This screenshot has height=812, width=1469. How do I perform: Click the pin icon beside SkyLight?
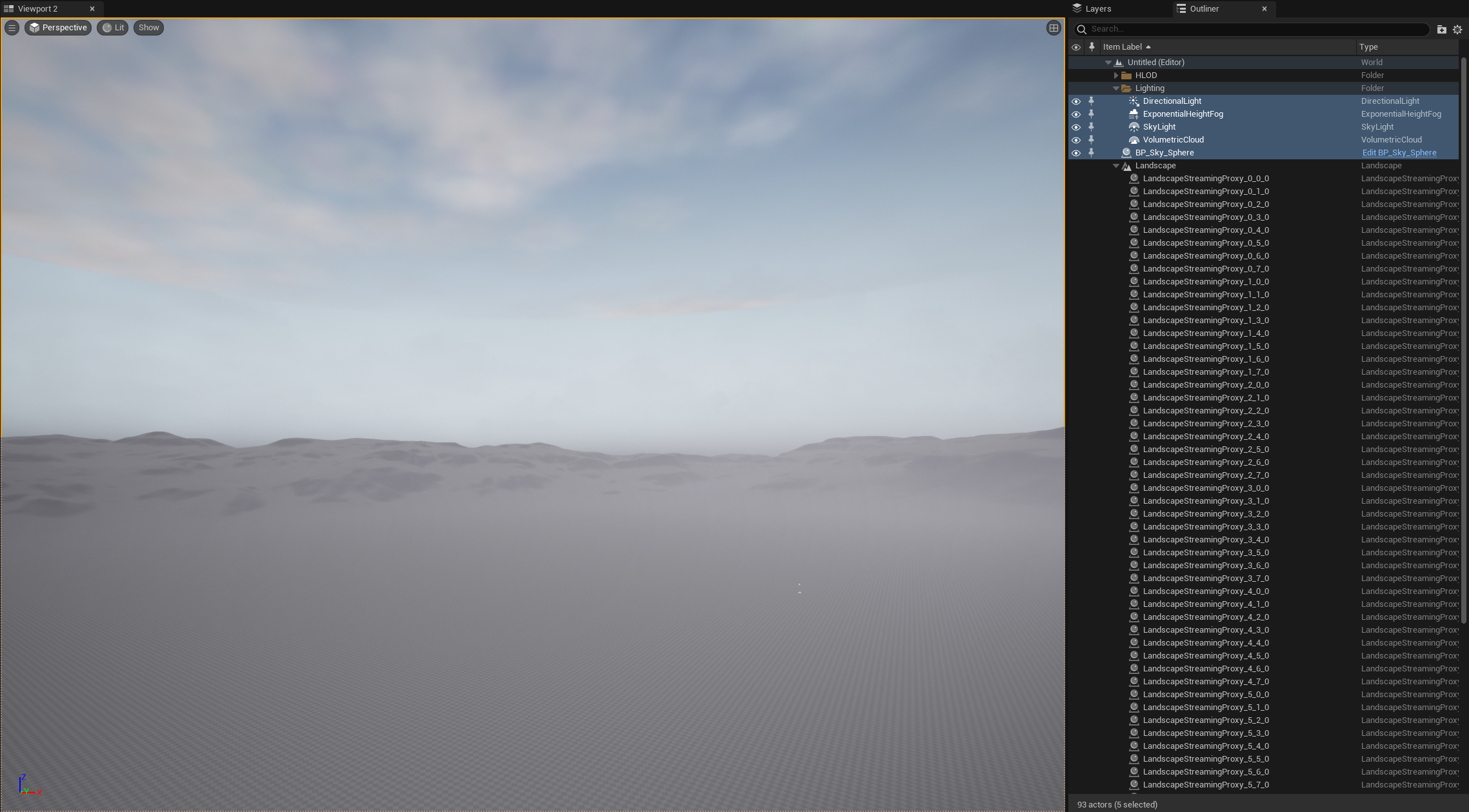coord(1091,127)
